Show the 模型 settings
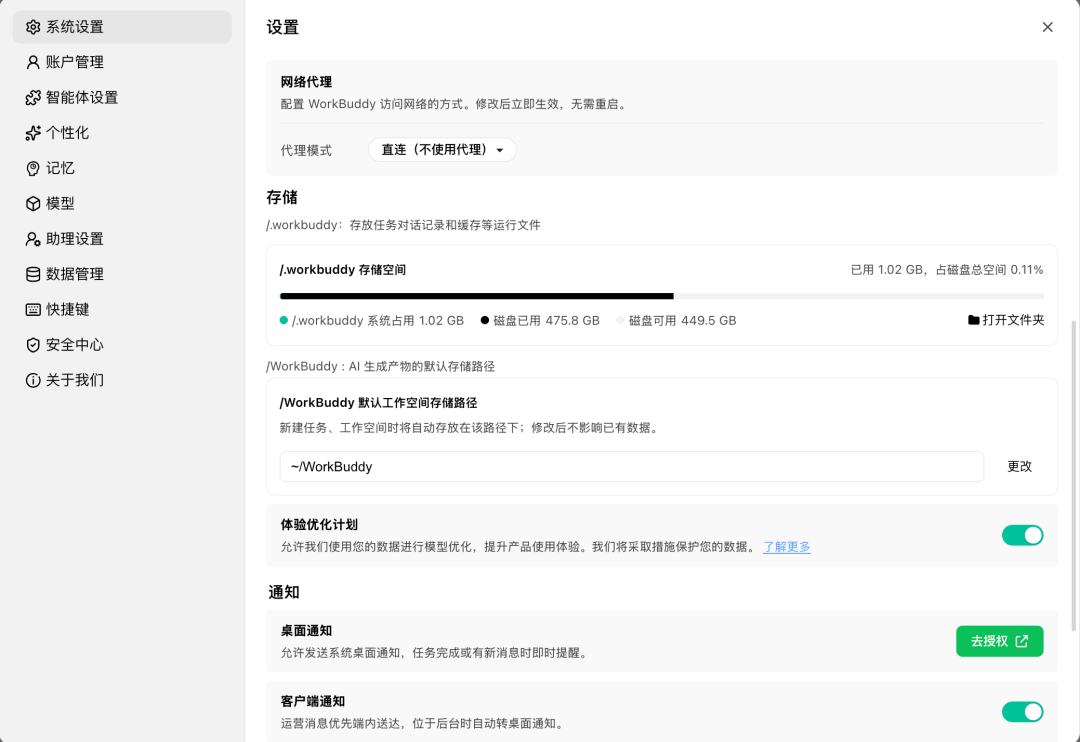This screenshot has height=742, width=1080. 122,203
